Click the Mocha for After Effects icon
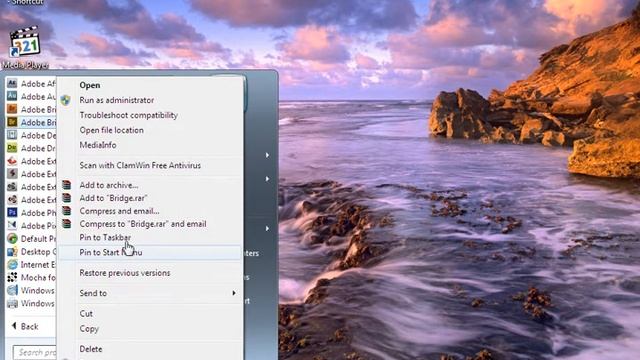 point(12,278)
